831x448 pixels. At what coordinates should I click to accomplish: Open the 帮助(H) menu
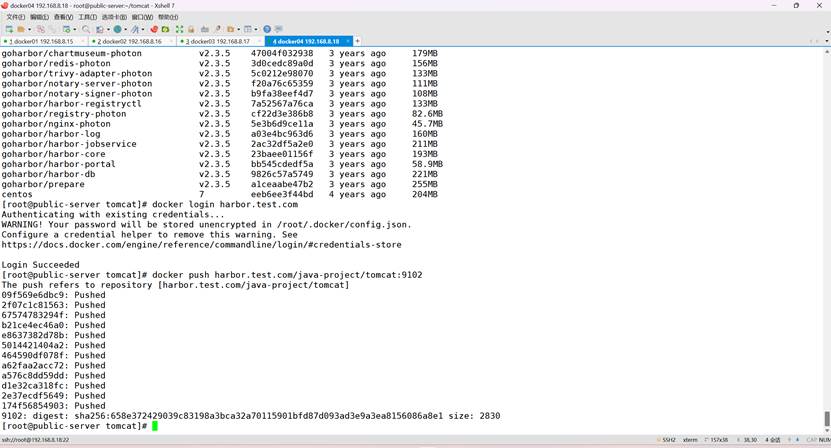coord(168,17)
